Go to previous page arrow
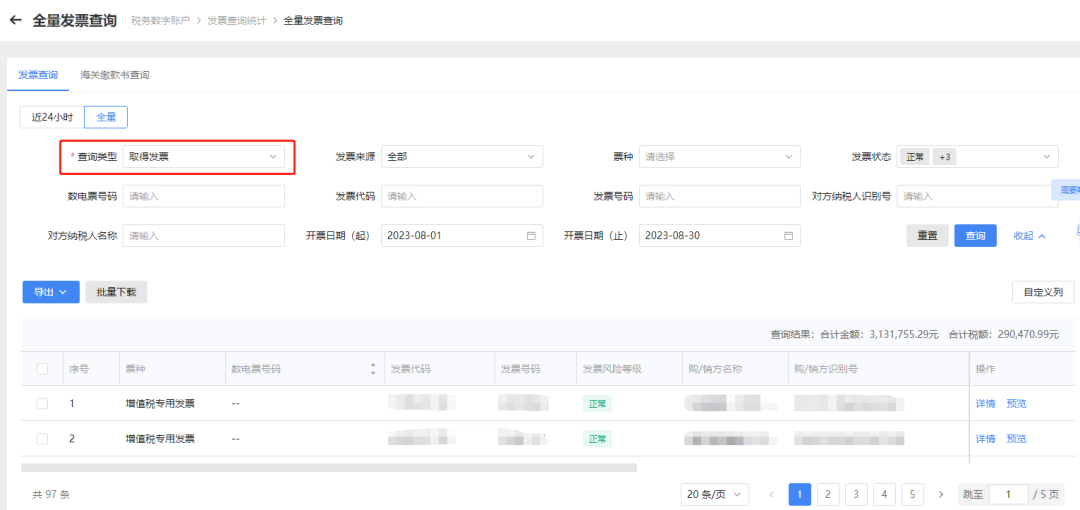1080x510 pixels. [x=771, y=494]
